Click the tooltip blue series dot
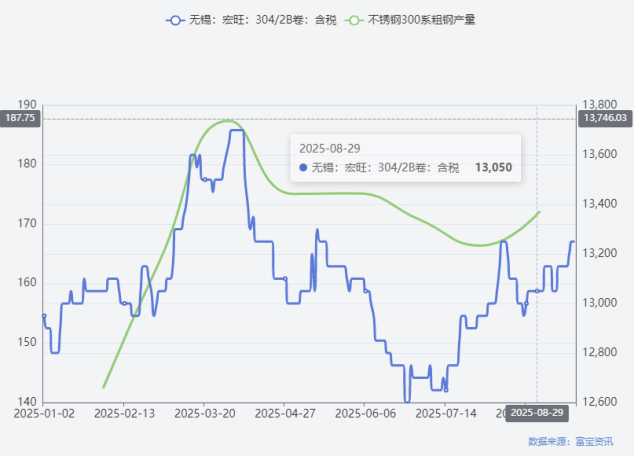The height and width of the screenshot is (456, 635). point(303,167)
